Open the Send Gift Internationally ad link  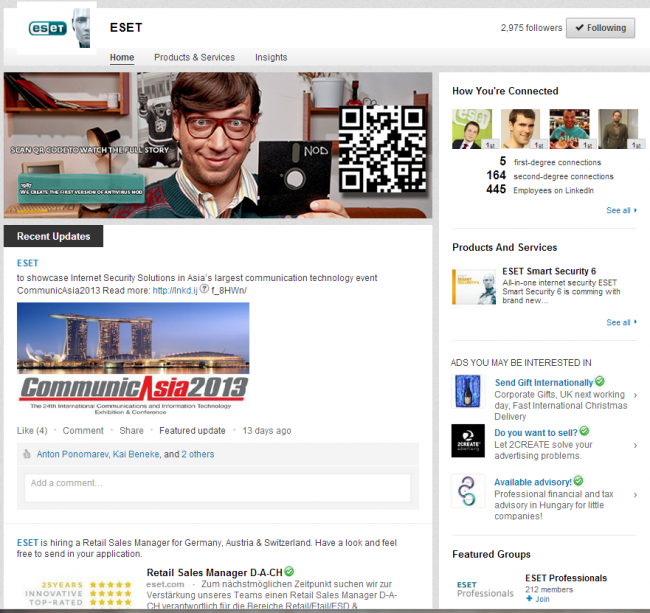point(543,382)
